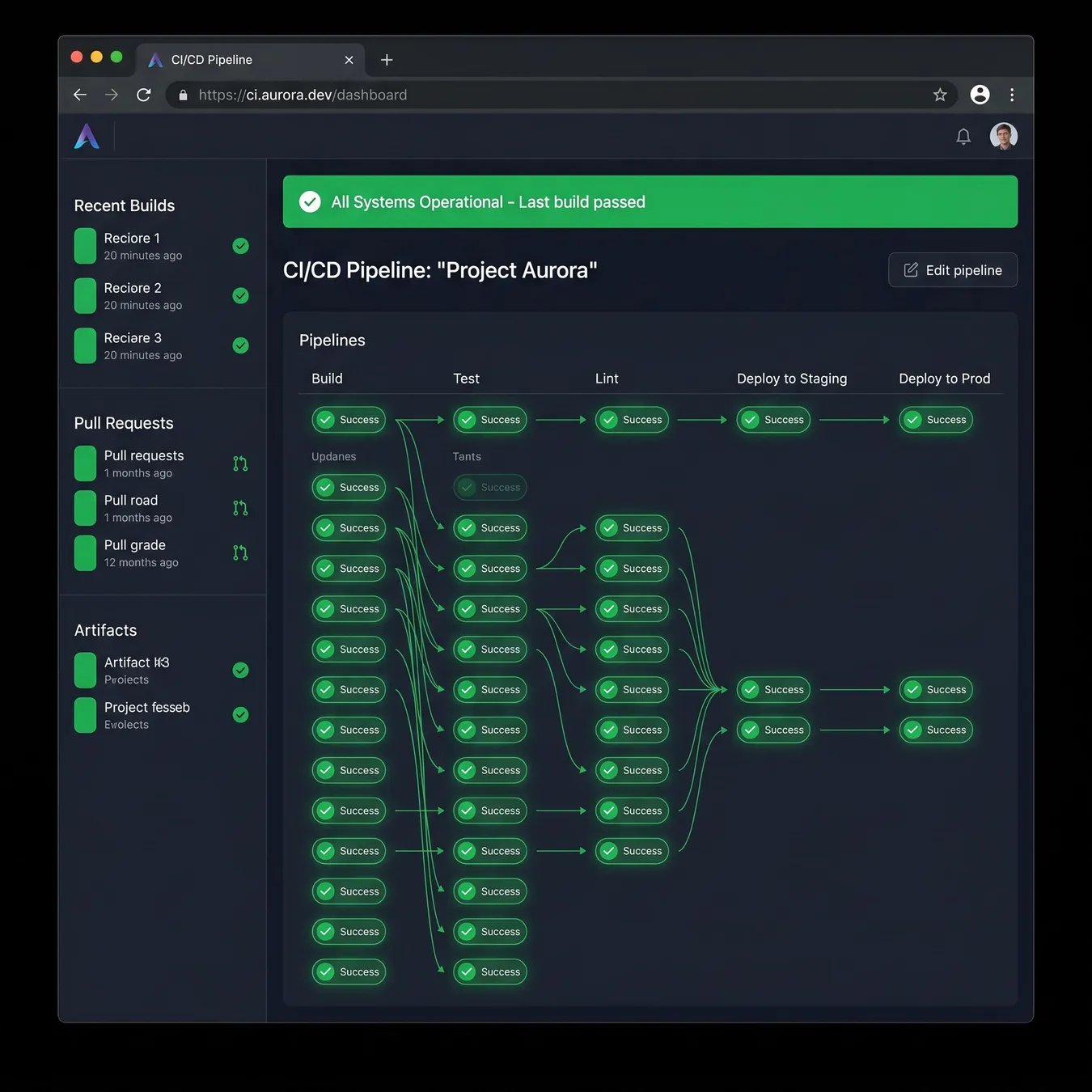Open the Reciore 2 build
1092x1092 pixels.
(162, 296)
